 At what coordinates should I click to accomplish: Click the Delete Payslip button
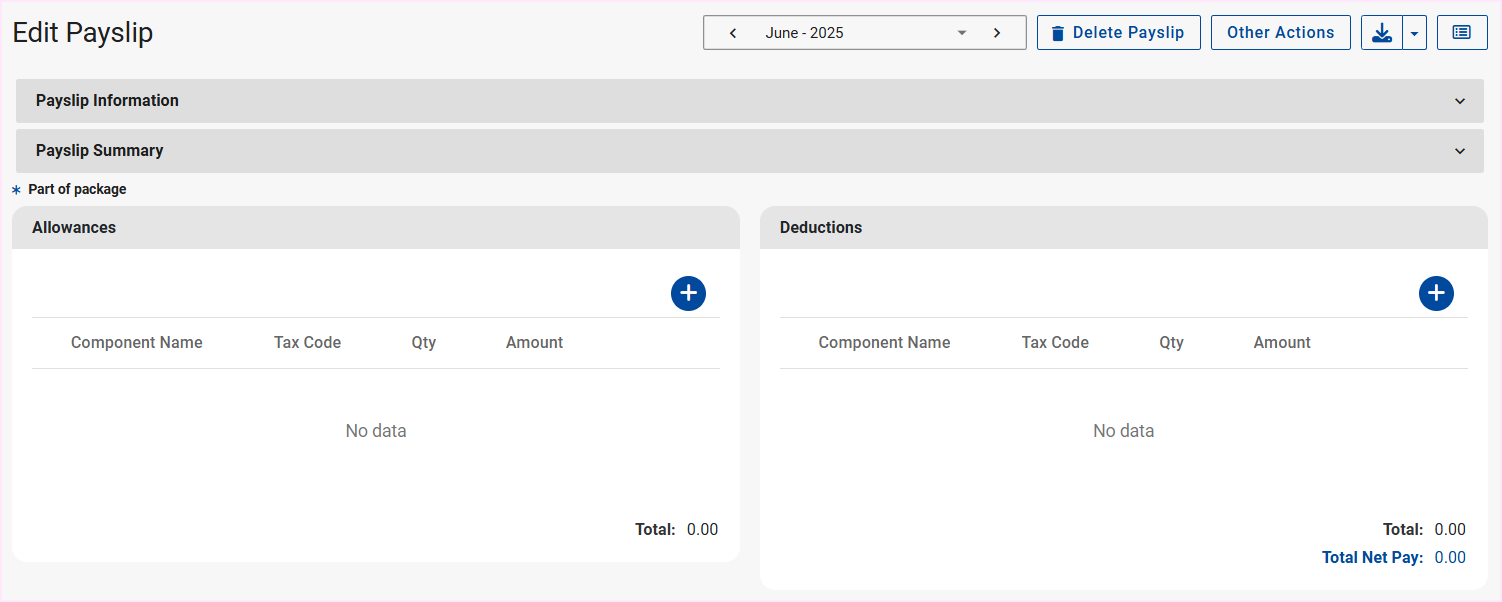1118,33
